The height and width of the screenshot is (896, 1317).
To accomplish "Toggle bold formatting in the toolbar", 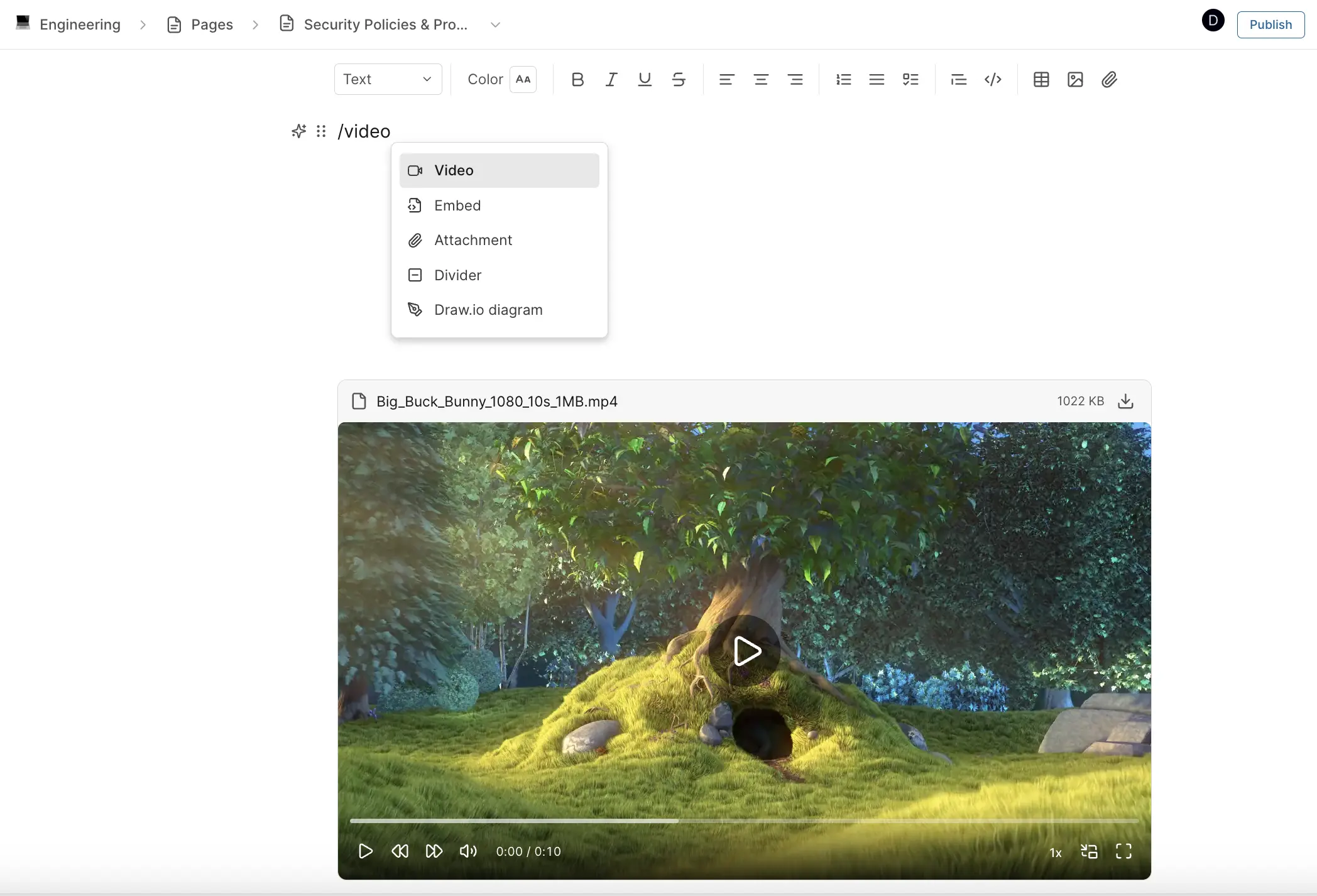I will [x=577, y=79].
